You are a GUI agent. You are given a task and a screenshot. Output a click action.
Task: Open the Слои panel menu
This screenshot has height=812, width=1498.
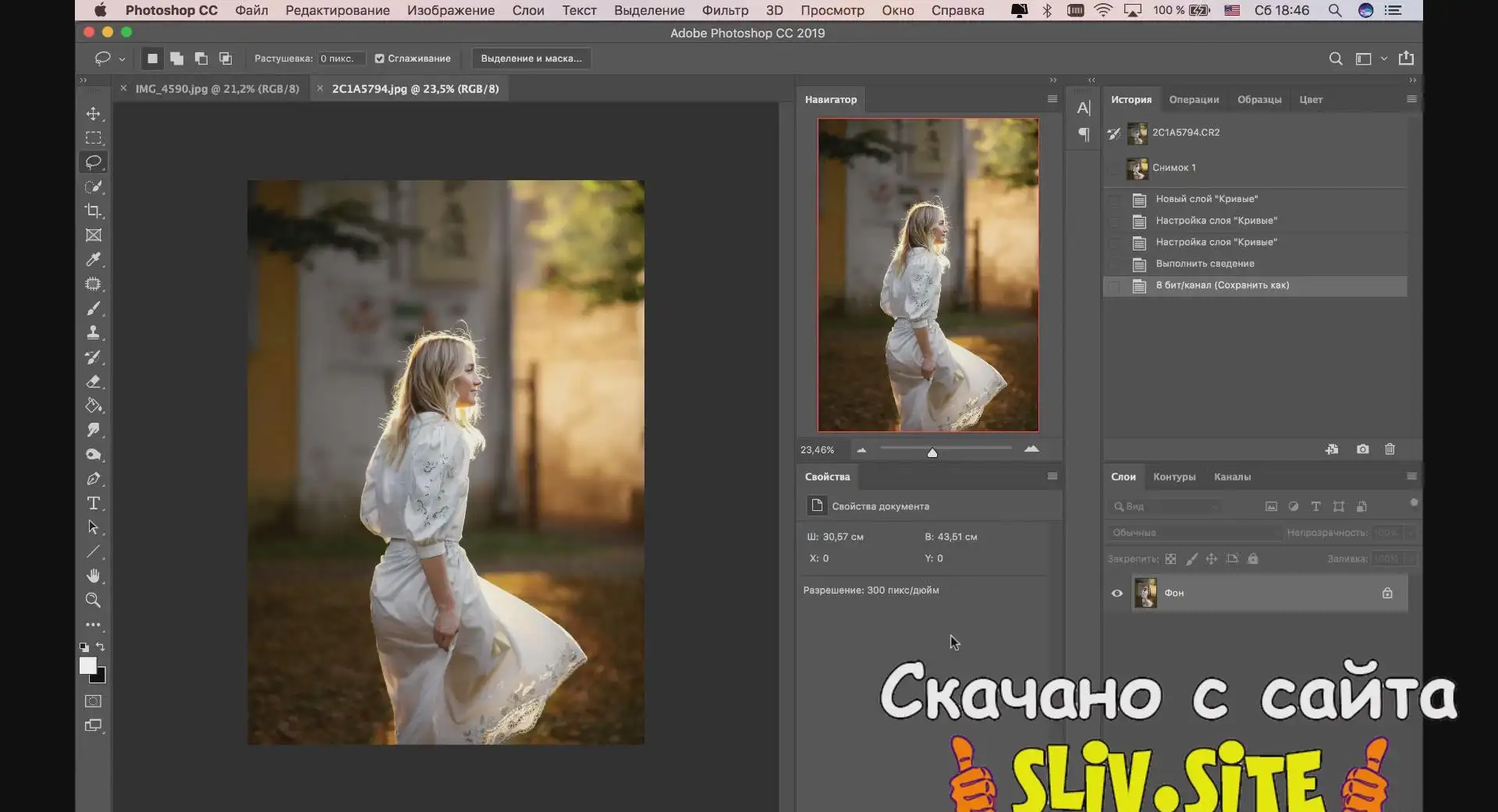point(1411,477)
